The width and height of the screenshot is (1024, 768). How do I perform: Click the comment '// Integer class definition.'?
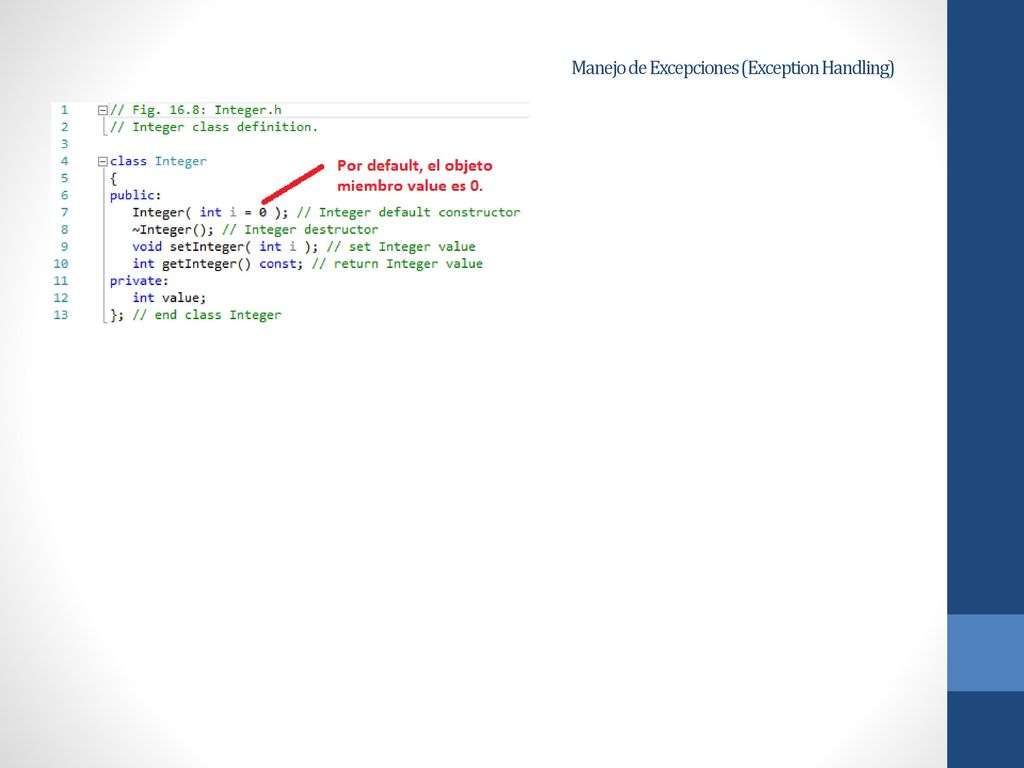click(x=214, y=127)
